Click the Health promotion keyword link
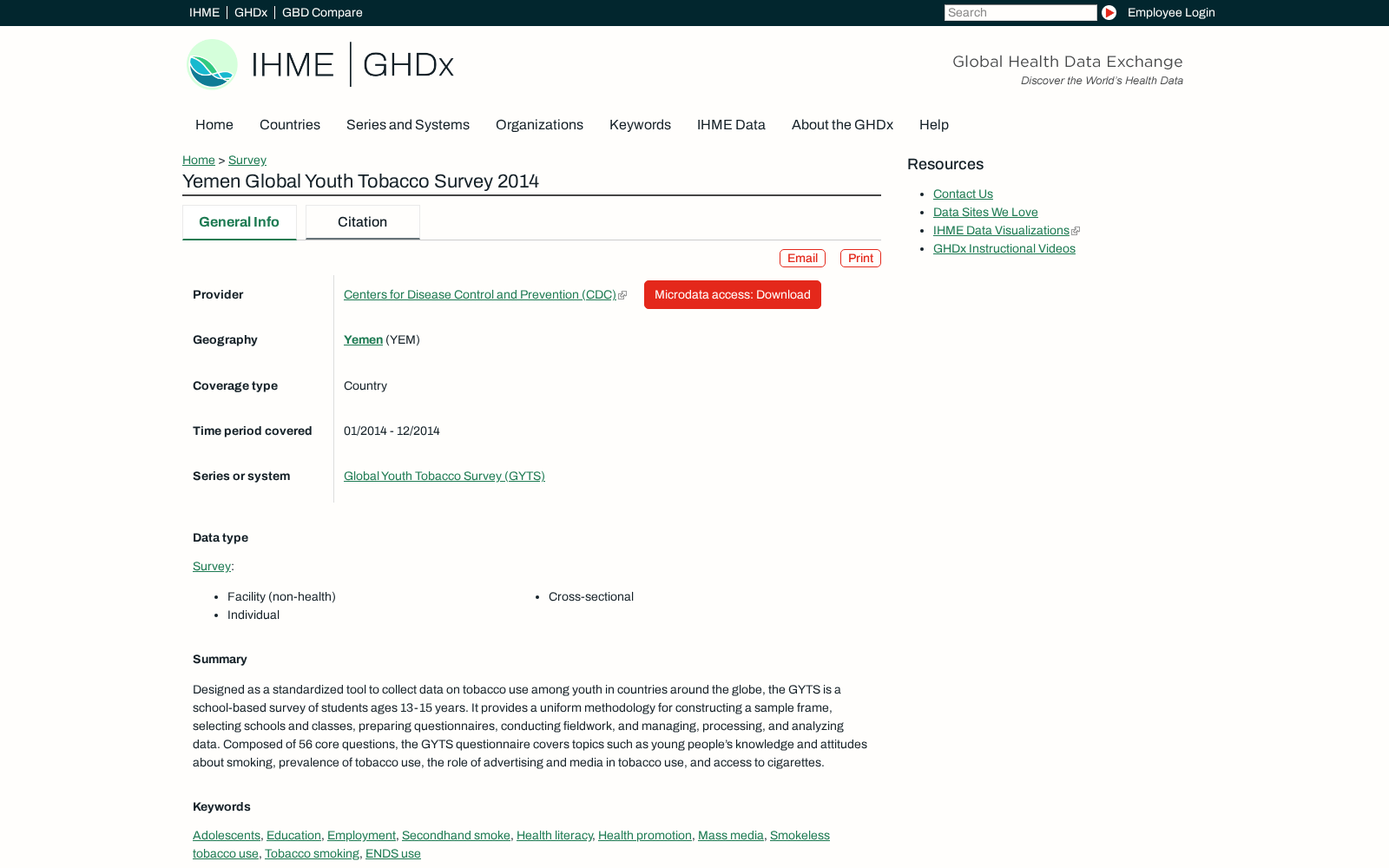 pos(645,835)
